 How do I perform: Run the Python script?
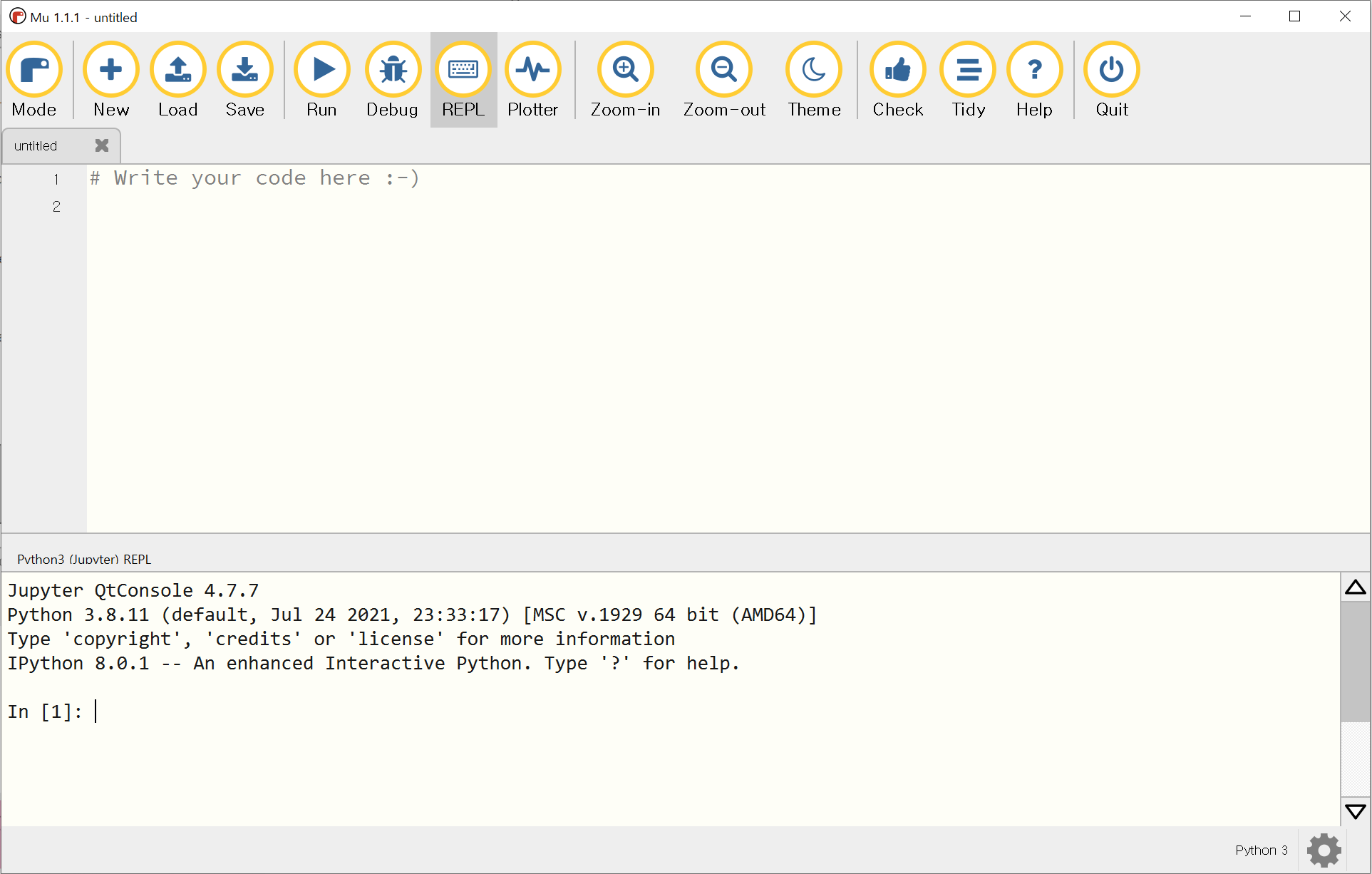322,70
